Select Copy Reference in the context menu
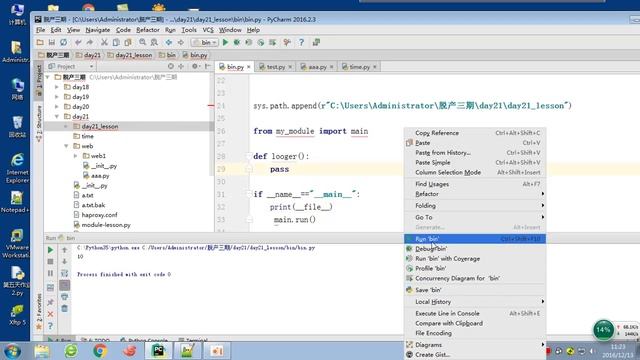 coord(475,133)
